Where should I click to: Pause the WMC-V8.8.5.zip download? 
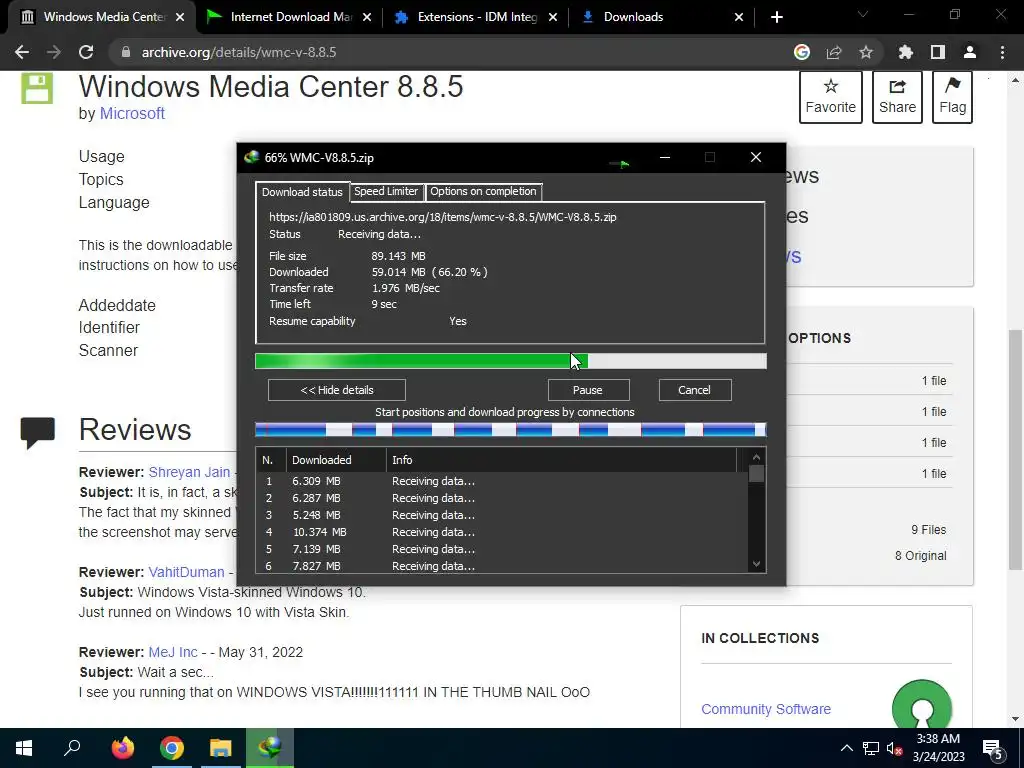coord(588,390)
